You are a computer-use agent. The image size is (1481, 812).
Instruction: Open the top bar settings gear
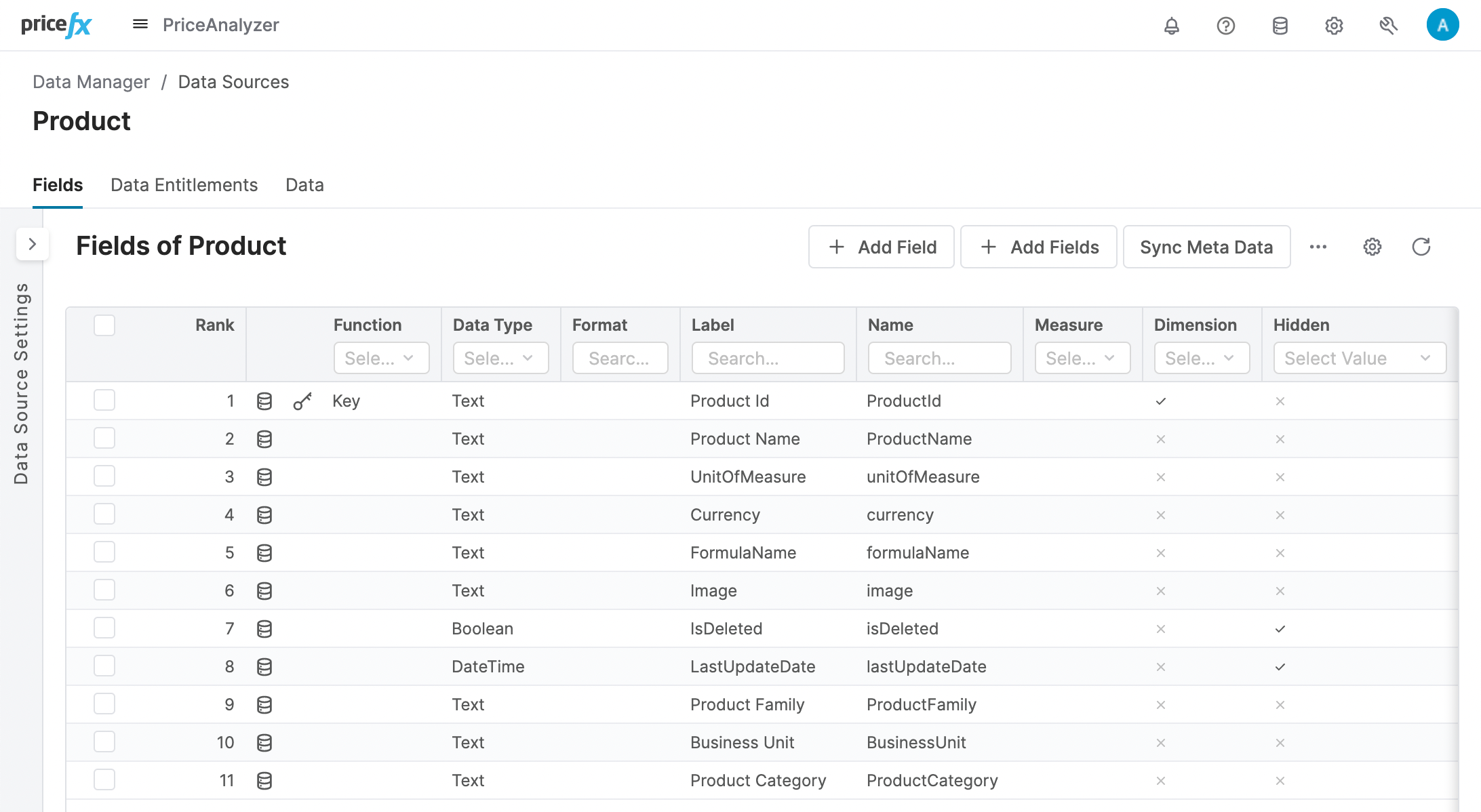point(1334,26)
